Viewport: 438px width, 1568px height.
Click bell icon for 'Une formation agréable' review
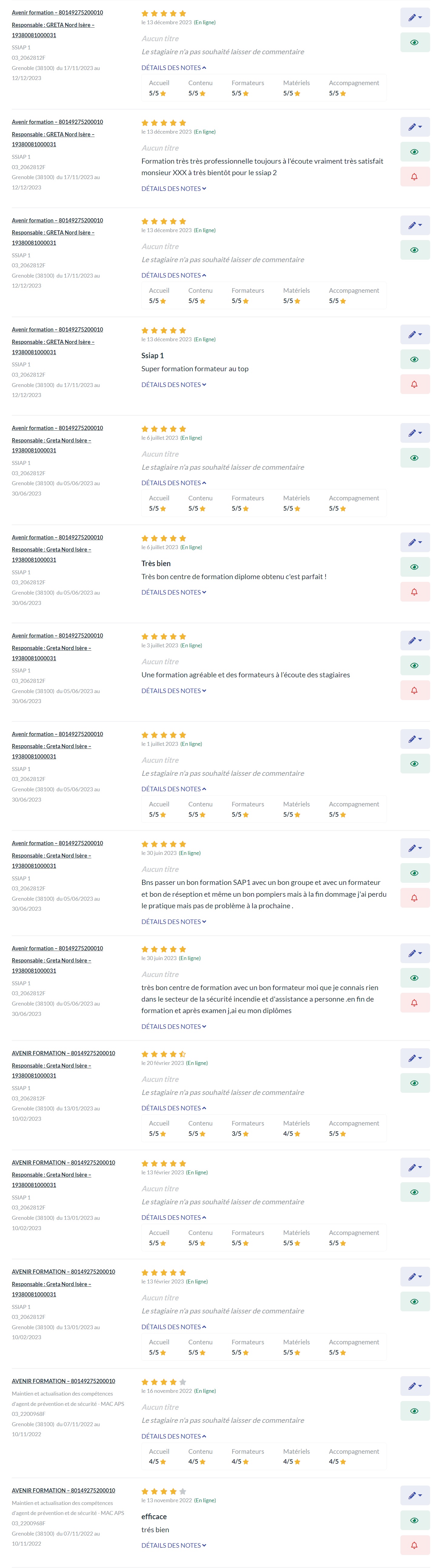click(x=414, y=690)
